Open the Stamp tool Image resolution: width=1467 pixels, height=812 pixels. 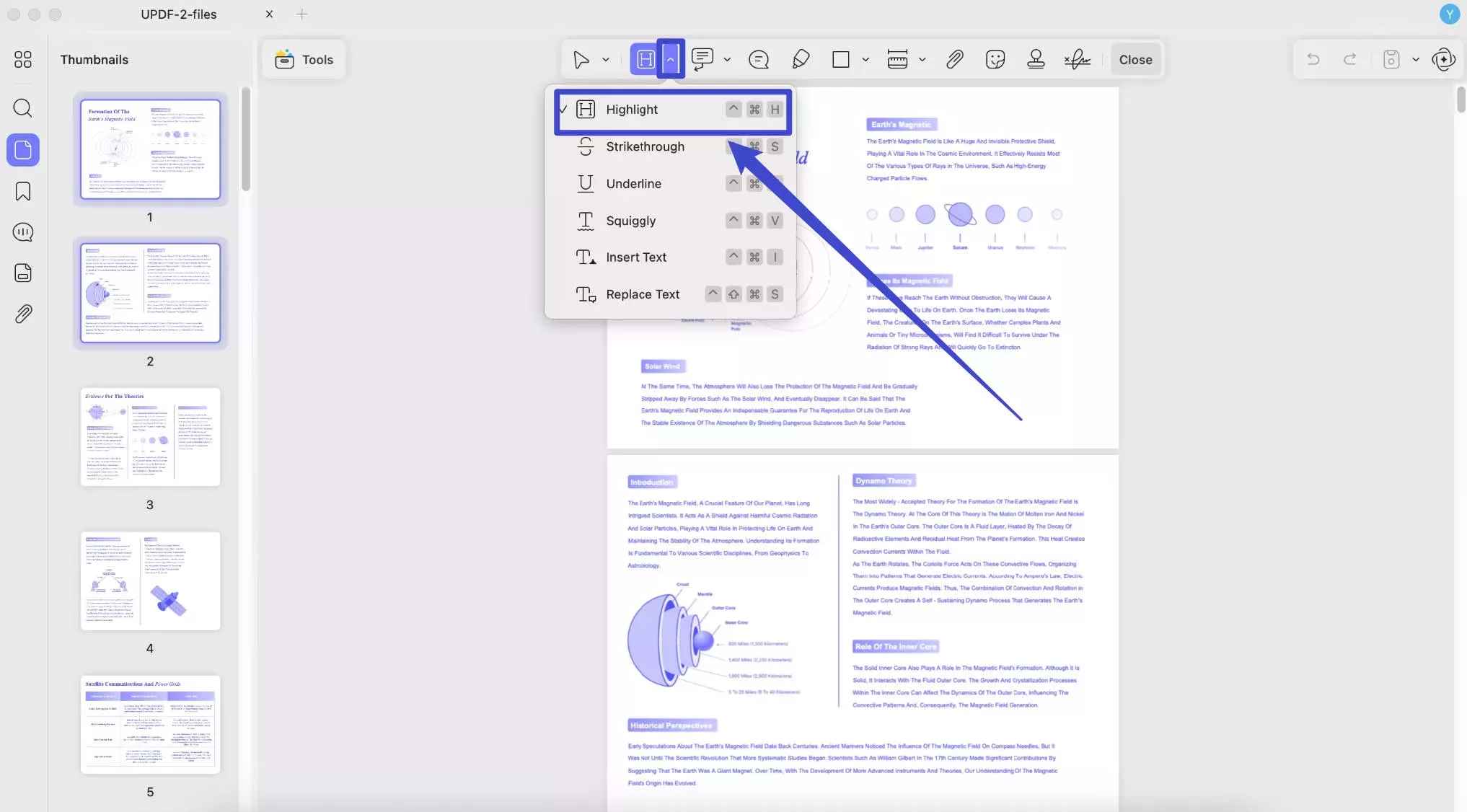(1036, 59)
